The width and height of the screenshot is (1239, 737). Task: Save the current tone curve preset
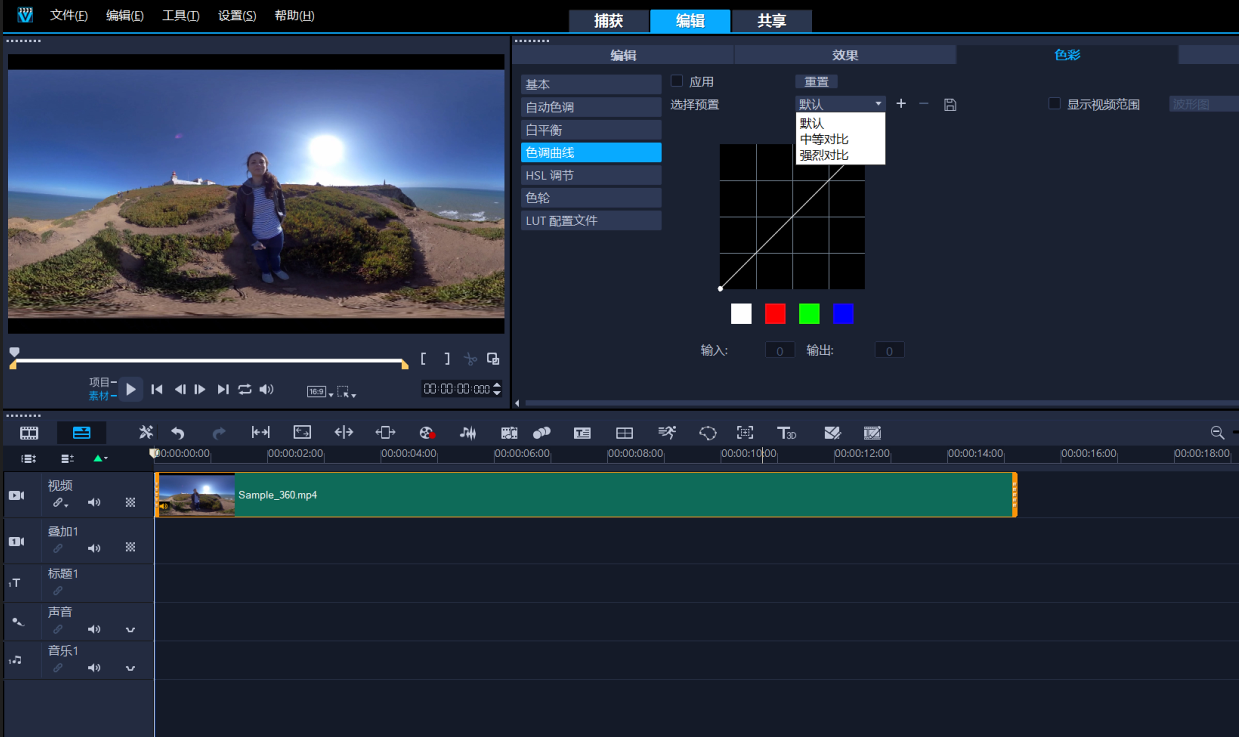[950, 104]
